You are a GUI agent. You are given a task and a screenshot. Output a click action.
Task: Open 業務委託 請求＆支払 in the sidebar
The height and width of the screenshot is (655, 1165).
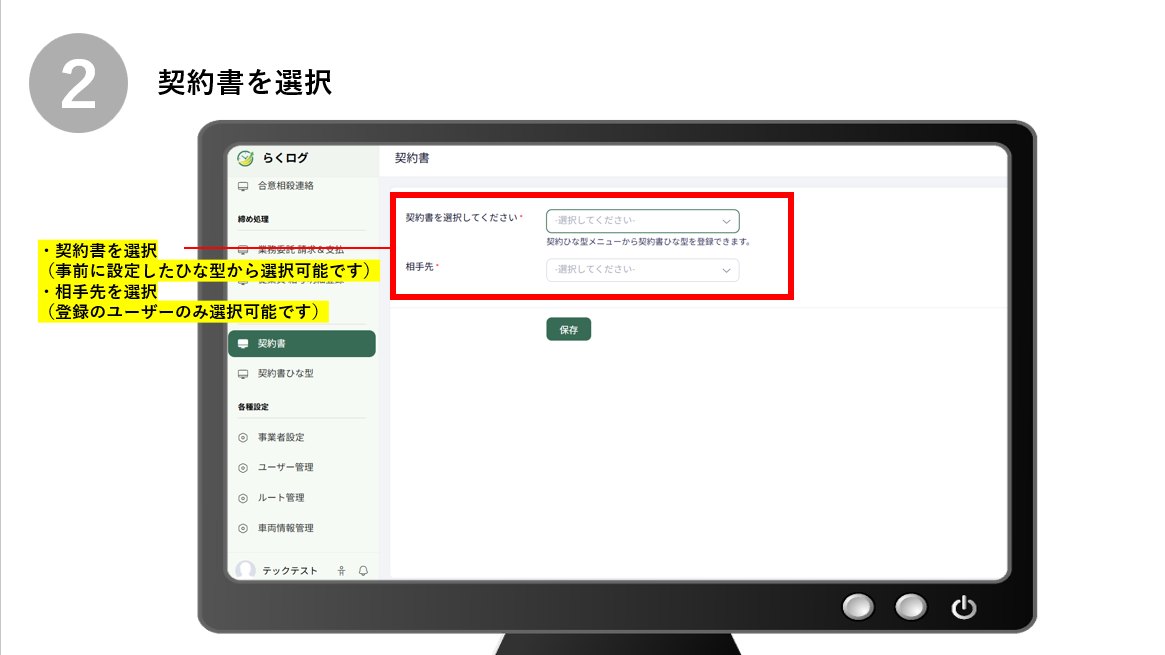[x=300, y=249]
